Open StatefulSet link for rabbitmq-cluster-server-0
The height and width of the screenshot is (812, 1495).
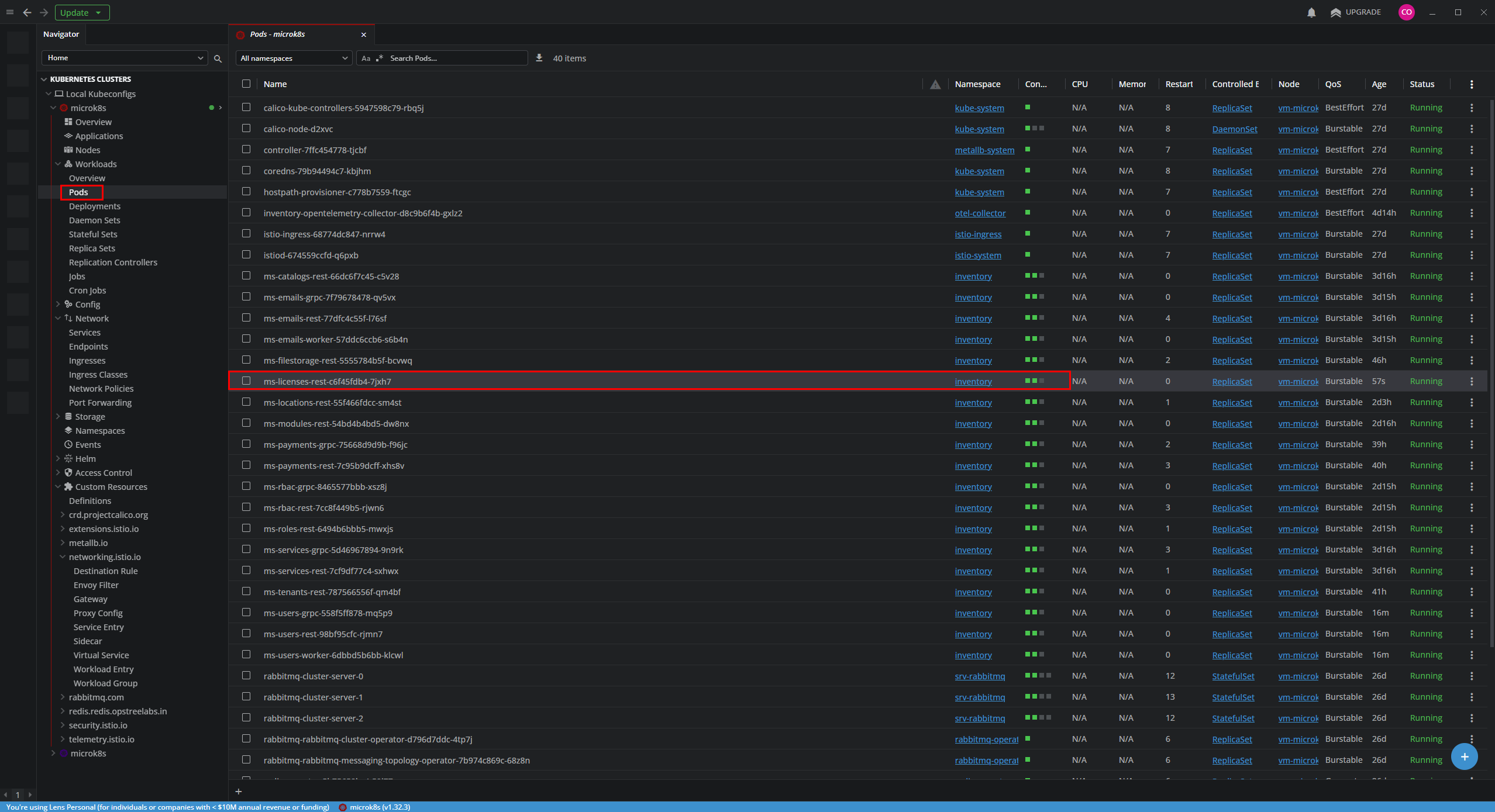(1233, 676)
